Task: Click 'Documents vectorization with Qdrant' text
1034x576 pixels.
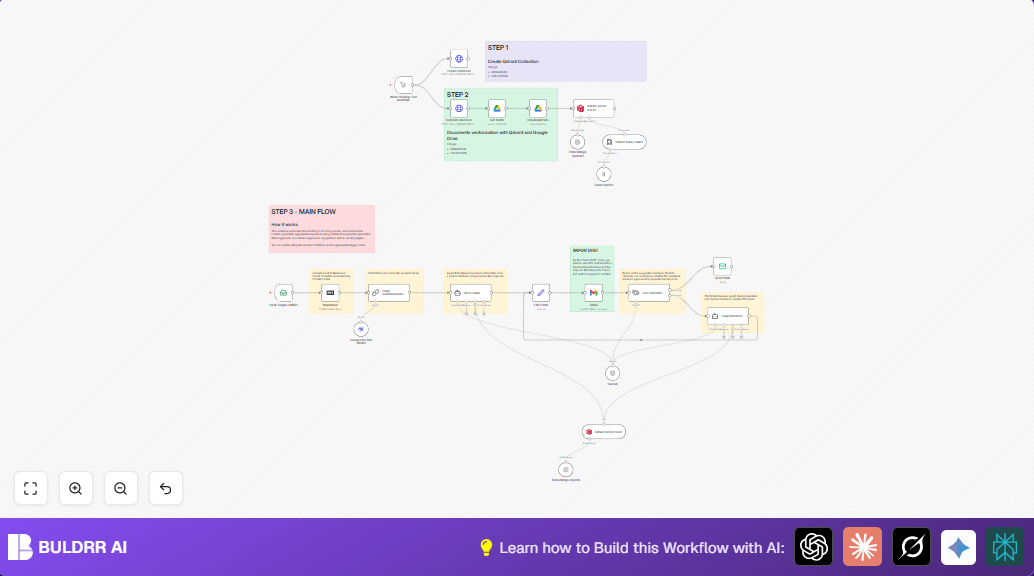Action: coord(497,135)
